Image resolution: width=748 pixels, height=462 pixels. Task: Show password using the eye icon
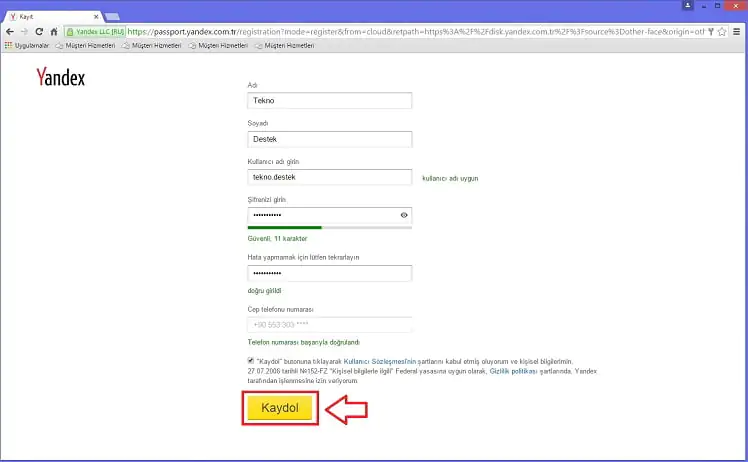[404, 215]
